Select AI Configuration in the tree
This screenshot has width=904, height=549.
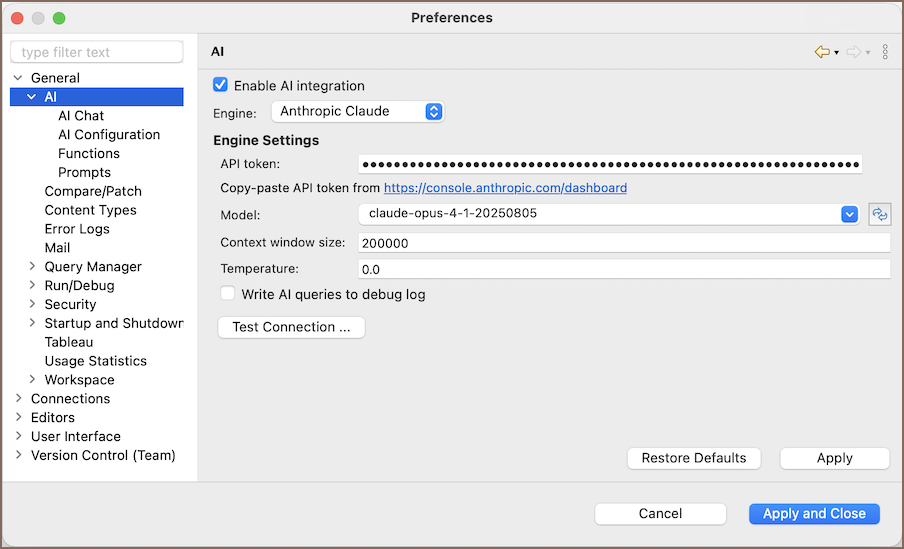point(109,135)
